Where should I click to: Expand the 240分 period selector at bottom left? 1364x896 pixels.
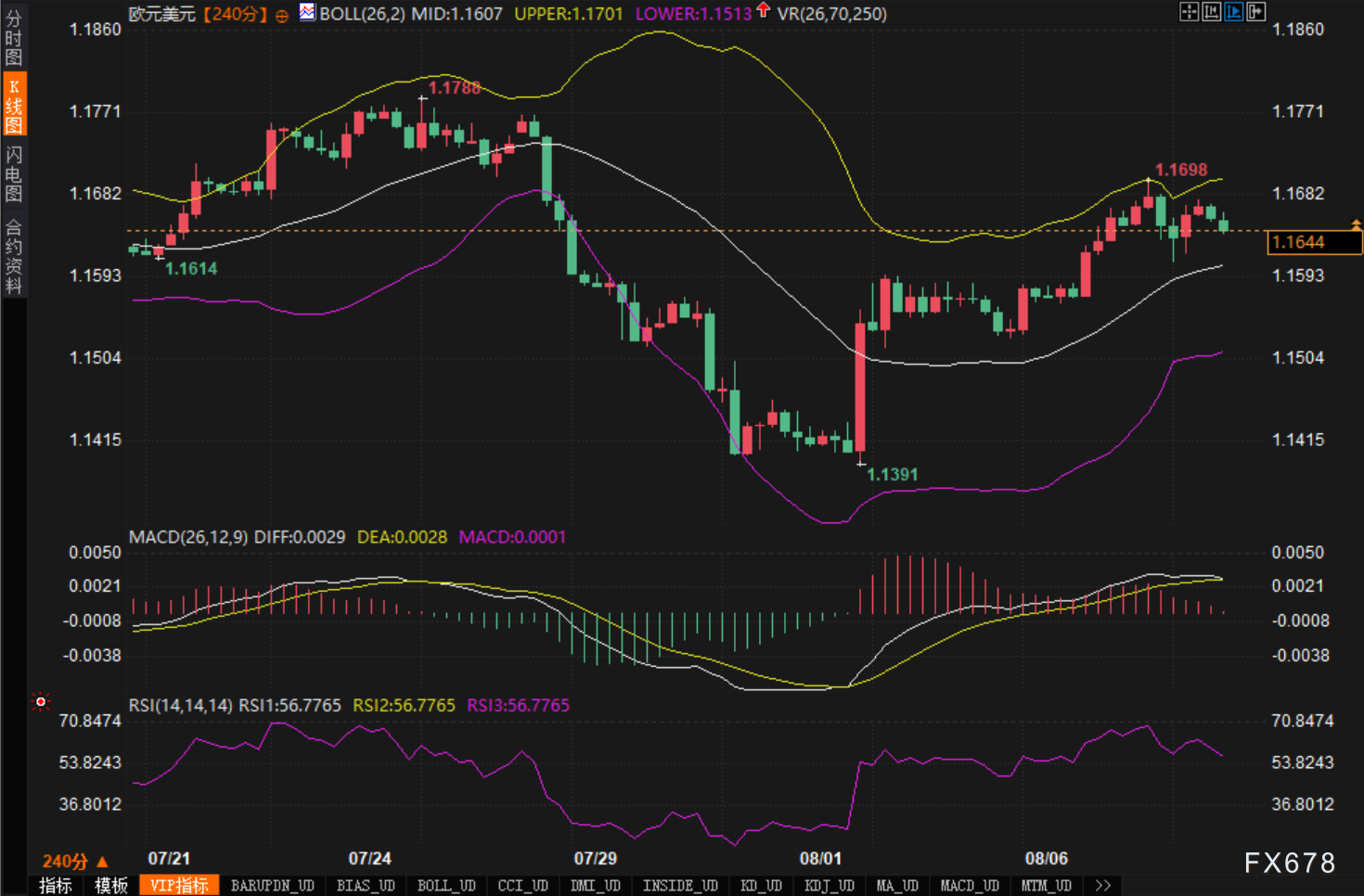(x=75, y=861)
